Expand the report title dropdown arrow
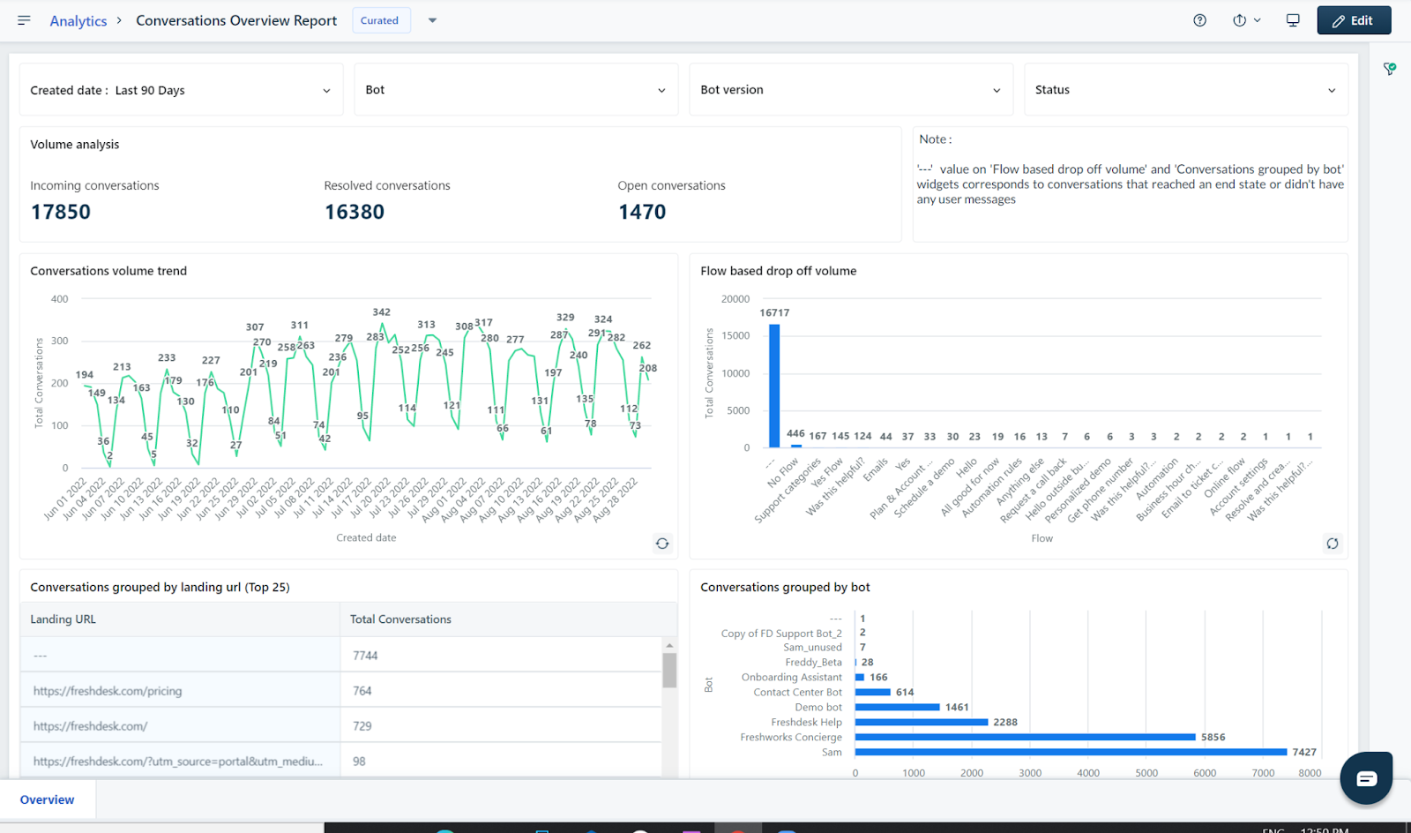This screenshot has height=833, width=1411. (433, 20)
